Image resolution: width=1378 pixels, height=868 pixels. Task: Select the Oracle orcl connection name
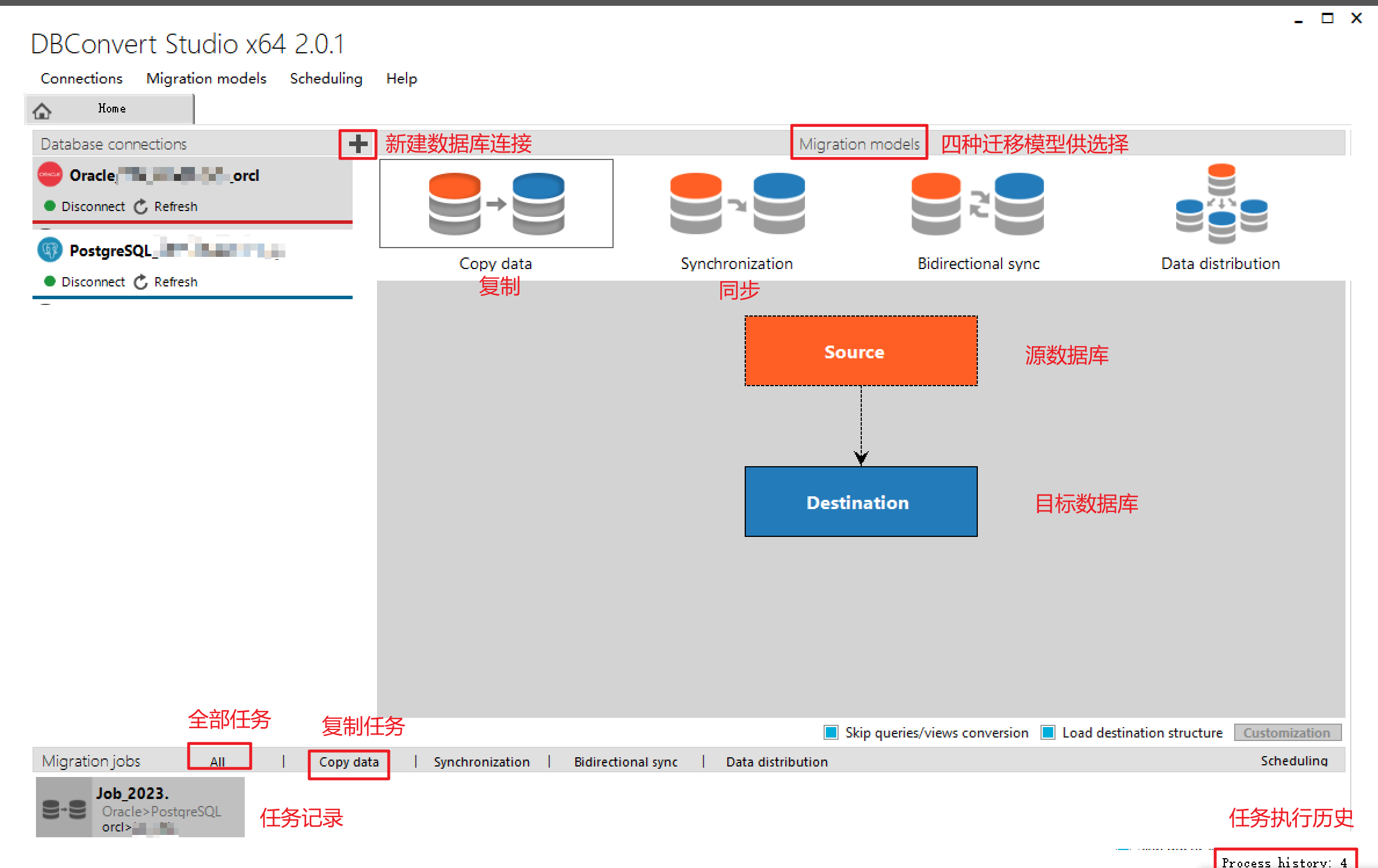[165, 175]
